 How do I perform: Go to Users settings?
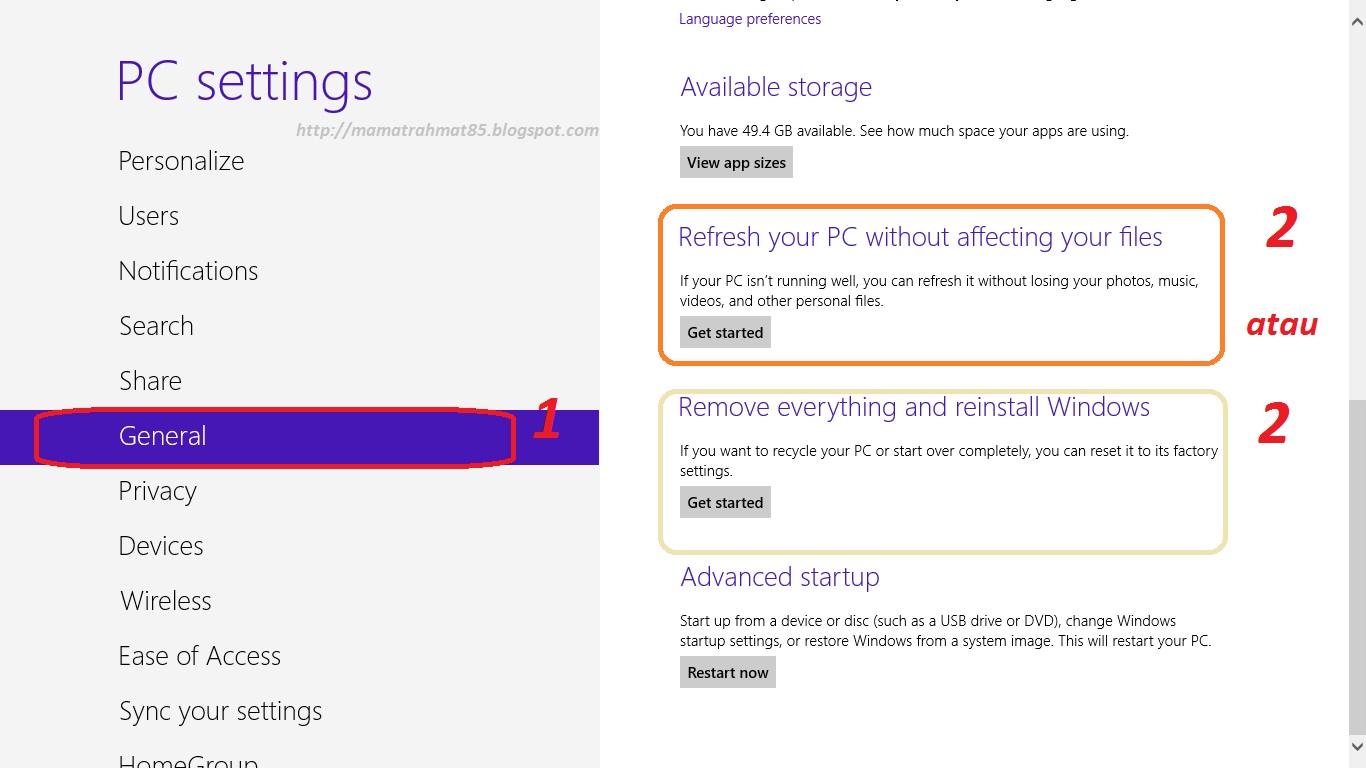pyautogui.click(x=149, y=216)
